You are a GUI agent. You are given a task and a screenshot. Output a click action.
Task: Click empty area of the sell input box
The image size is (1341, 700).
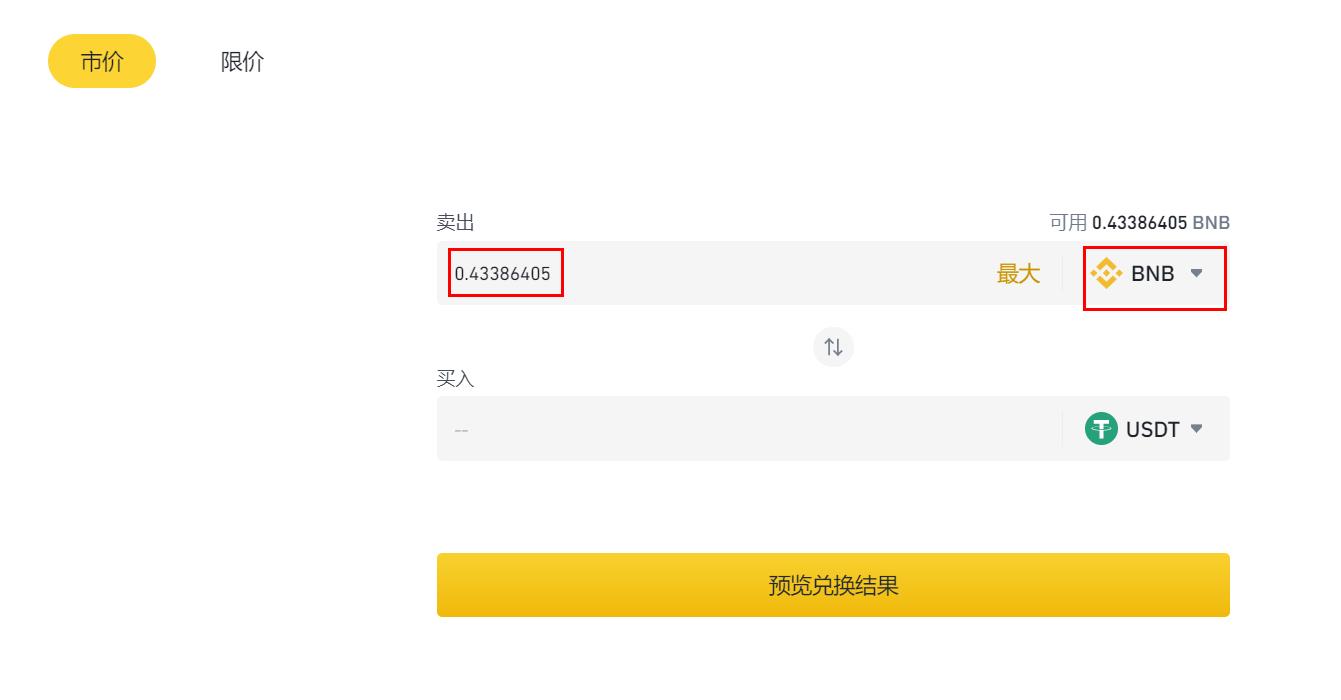coord(775,273)
